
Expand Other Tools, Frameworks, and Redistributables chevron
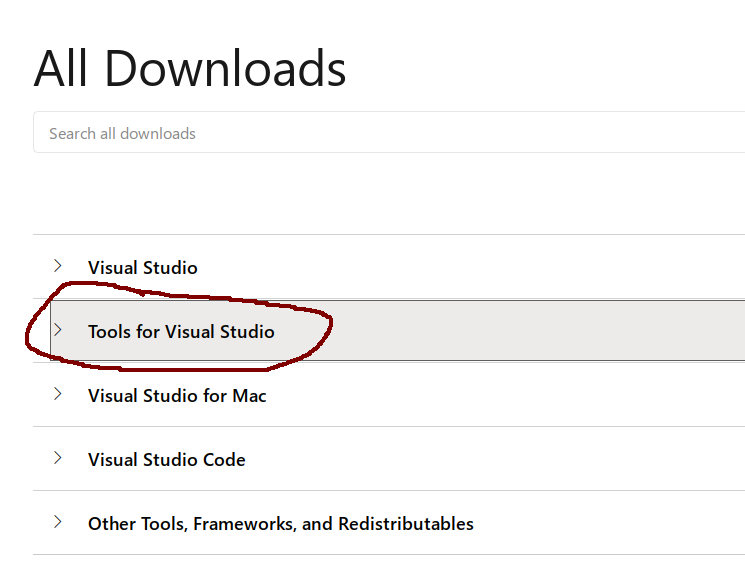(x=58, y=522)
